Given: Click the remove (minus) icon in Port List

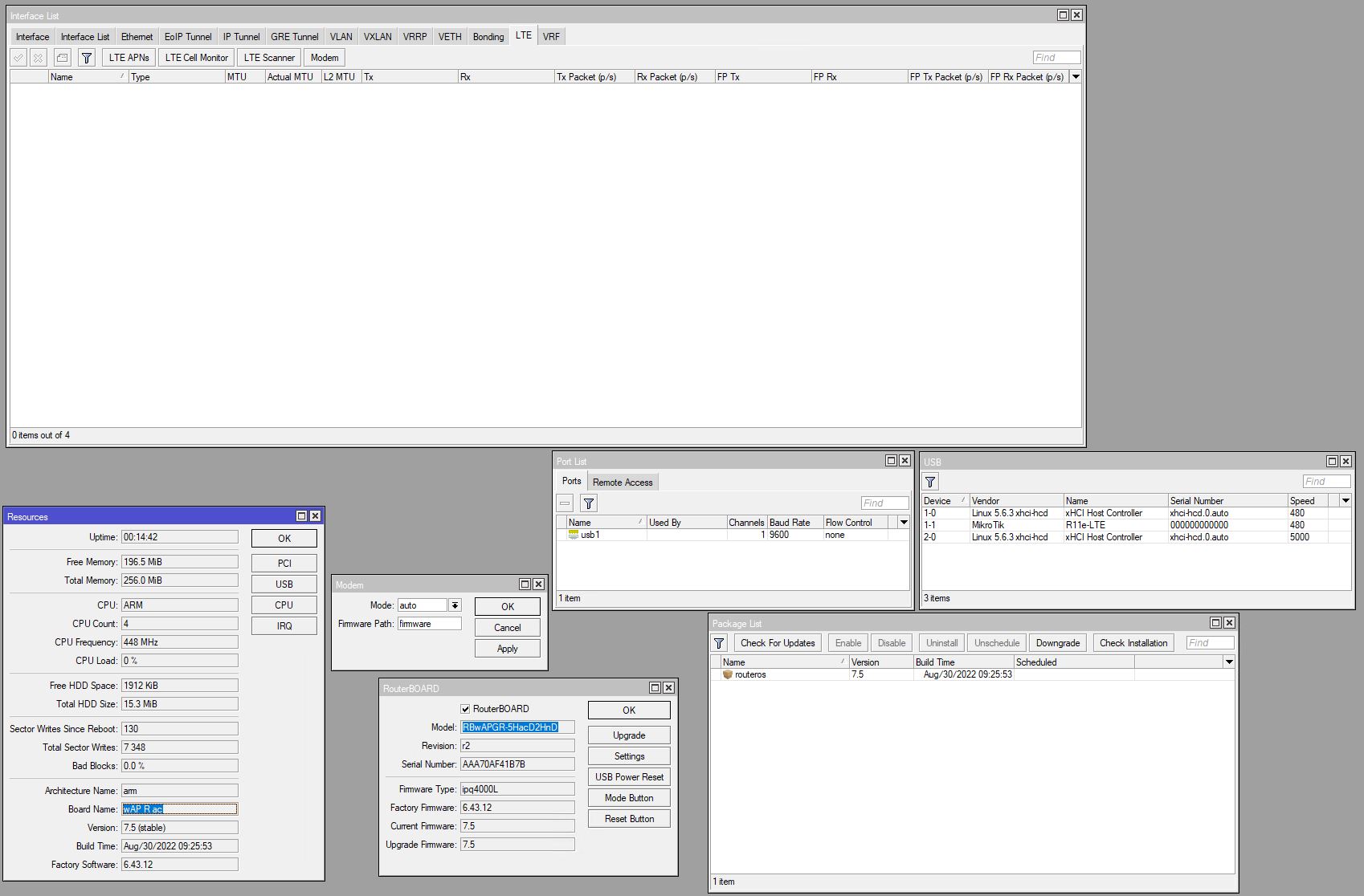Looking at the screenshot, I should point(566,503).
